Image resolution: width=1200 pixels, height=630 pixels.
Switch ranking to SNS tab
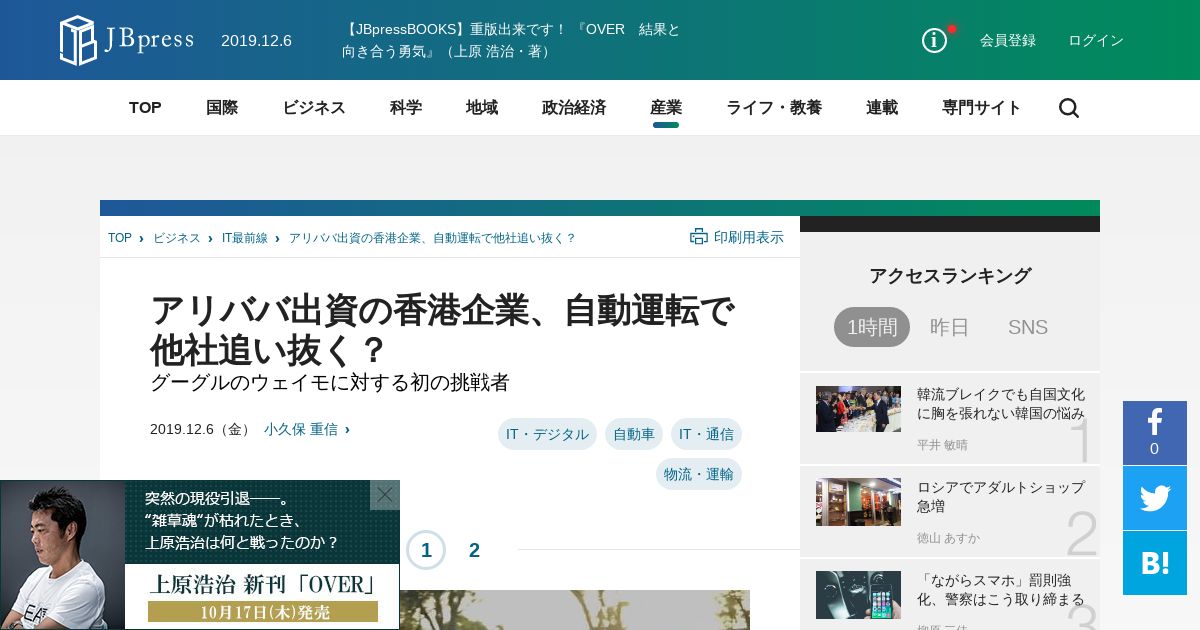[x=1028, y=327]
